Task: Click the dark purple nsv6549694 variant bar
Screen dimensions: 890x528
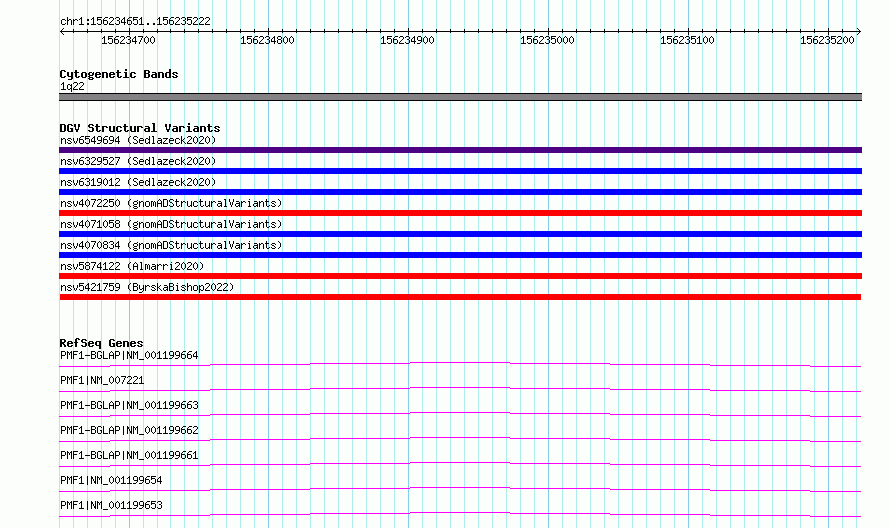Action: pyautogui.click(x=460, y=150)
